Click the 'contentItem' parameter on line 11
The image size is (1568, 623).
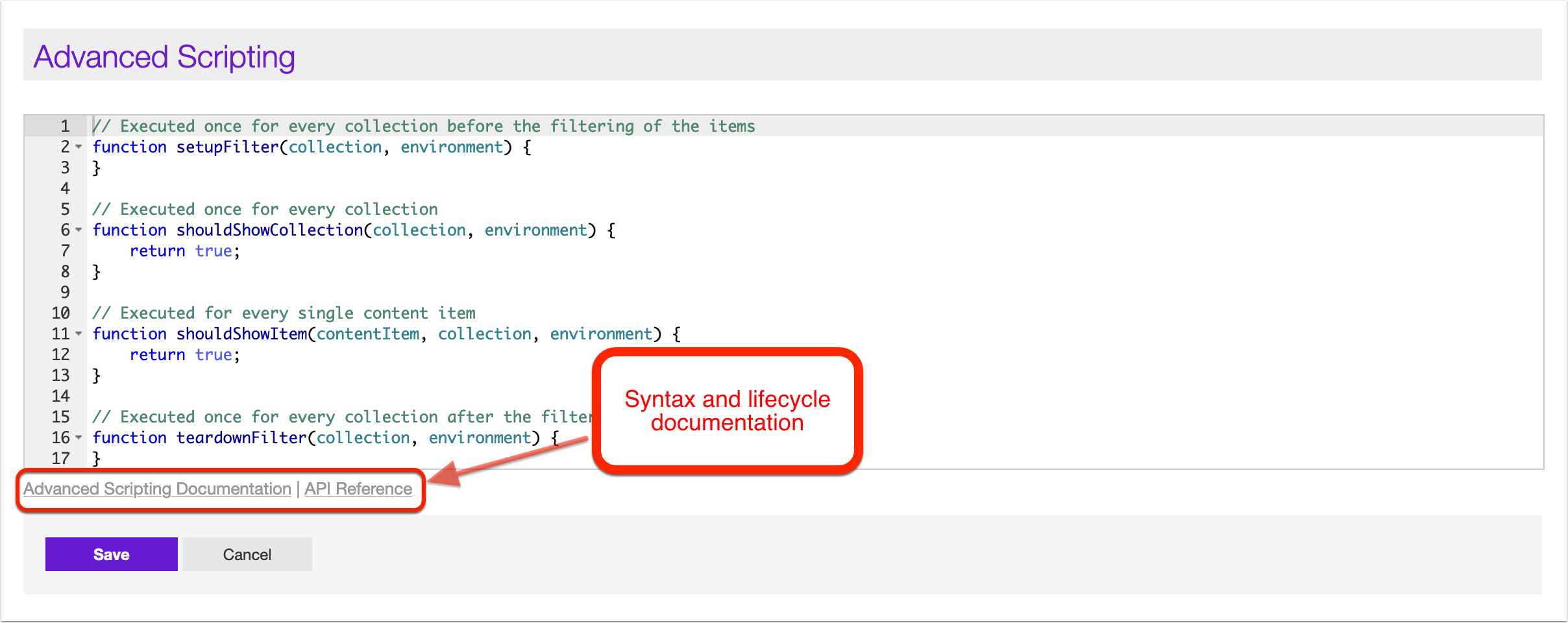pos(368,334)
